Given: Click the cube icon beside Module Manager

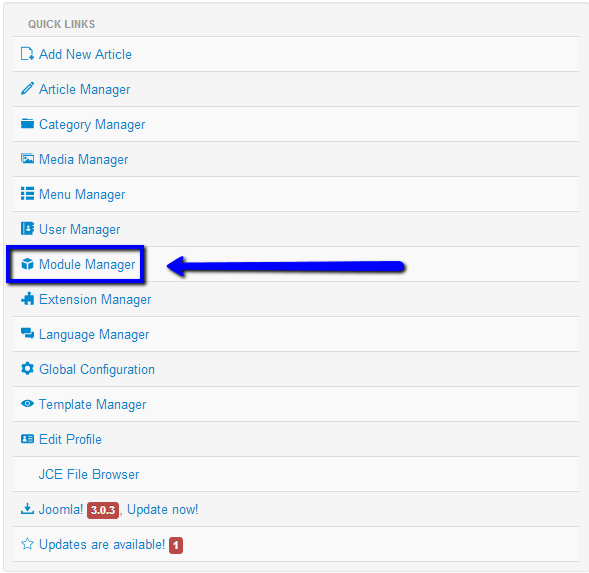Looking at the screenshot, I should pos(27,264).
